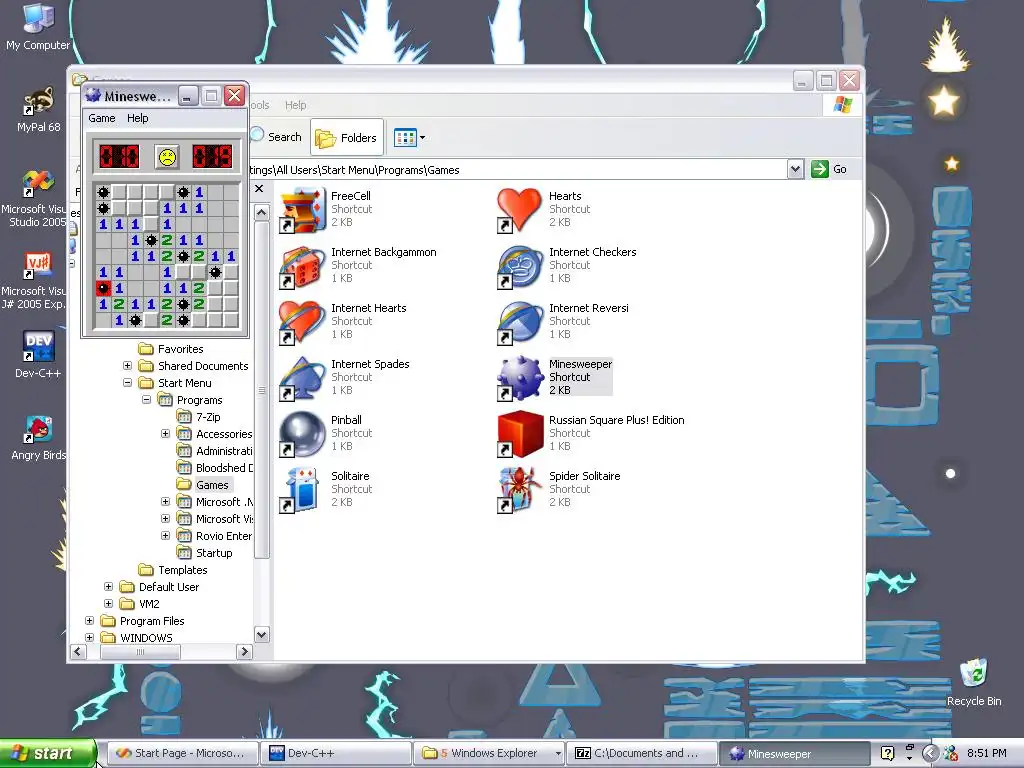
Task: Select the Russian Square Plus! Edition icon
Action: pos(519,434)
